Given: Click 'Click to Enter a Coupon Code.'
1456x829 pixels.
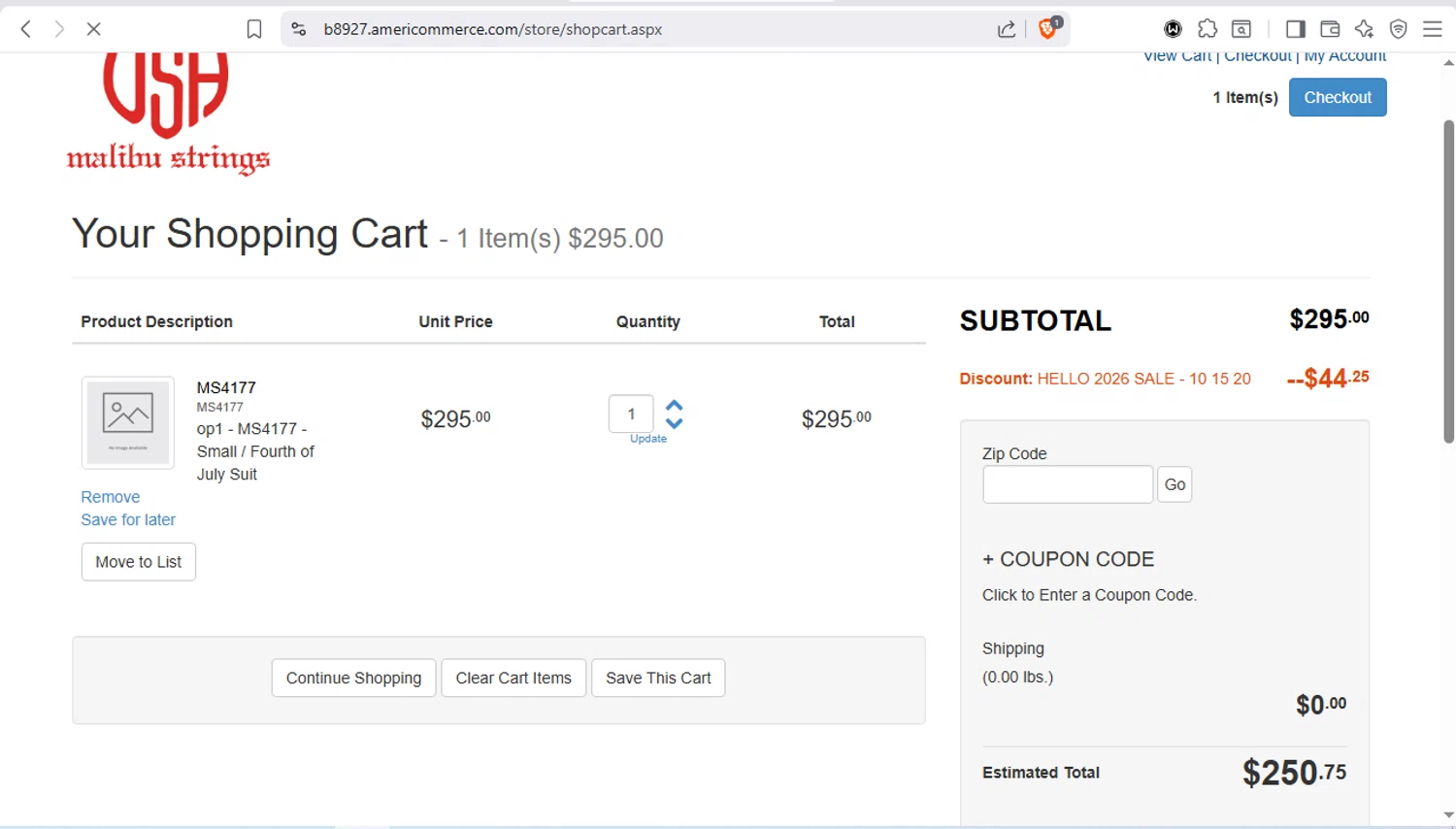Looking at the screenshot, I should [x=1089, y=595].
